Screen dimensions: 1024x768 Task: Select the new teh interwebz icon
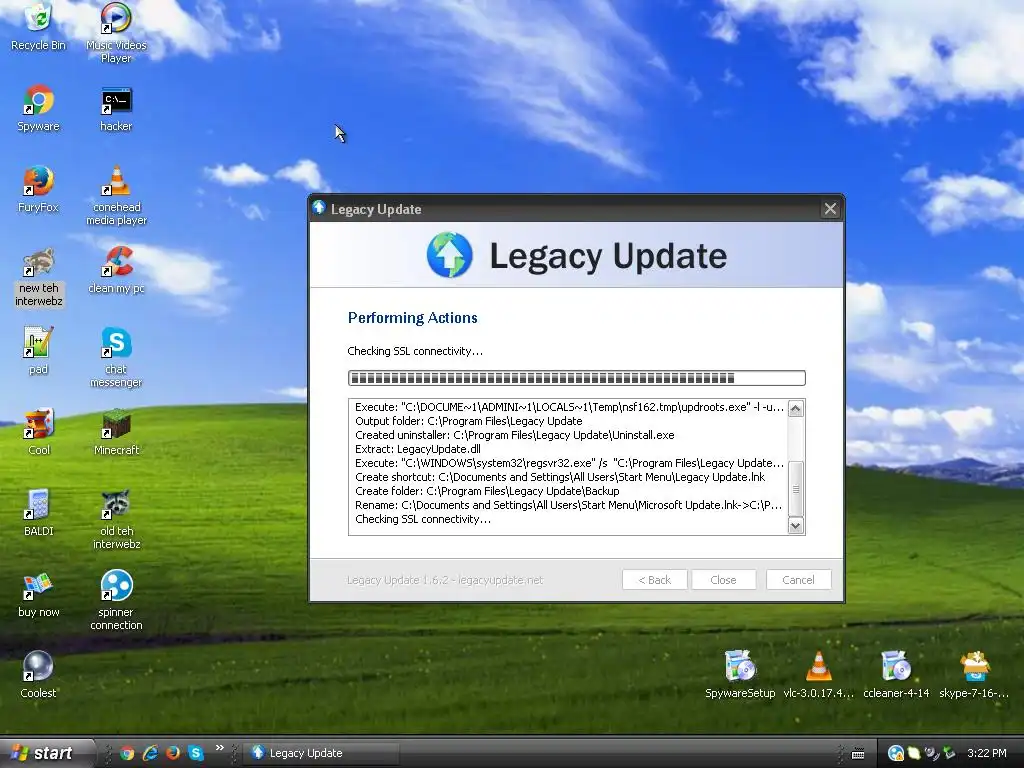pos(39,277)
